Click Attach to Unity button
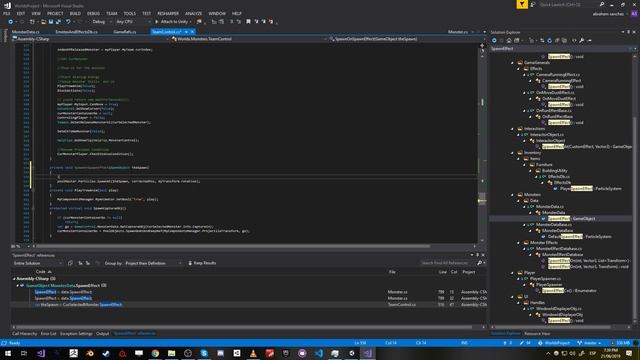Image resolution: width=640 pixels, height=360 pixels. 171,22
